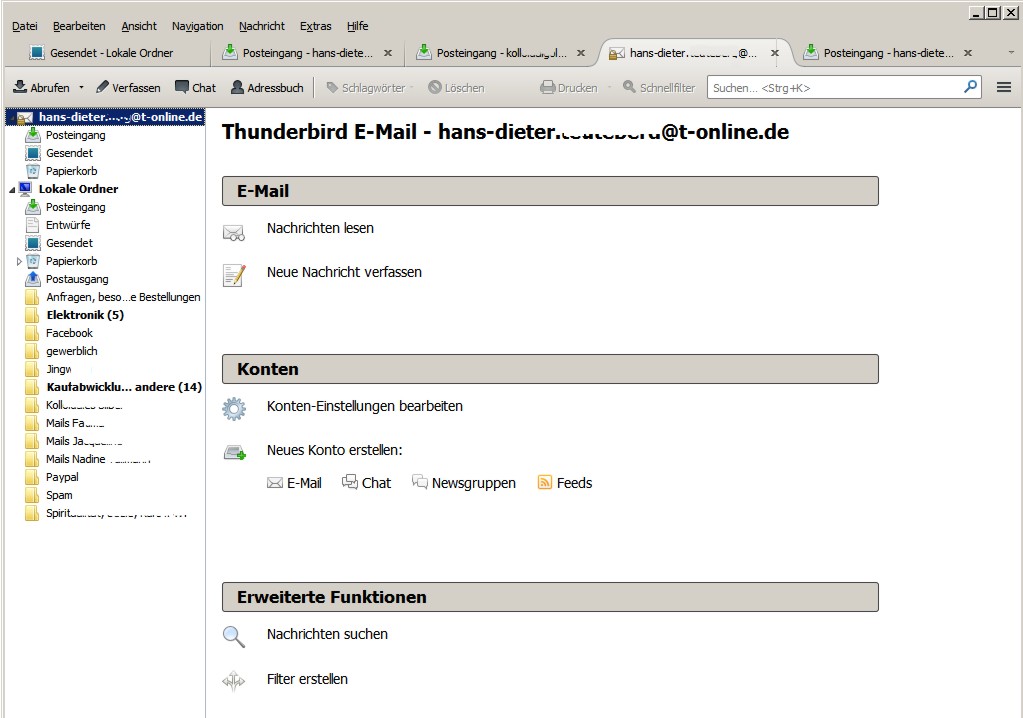The image size is (1023, 718).
Task: Click Nachrichten lesen link
Action: (x=320, y=228)
